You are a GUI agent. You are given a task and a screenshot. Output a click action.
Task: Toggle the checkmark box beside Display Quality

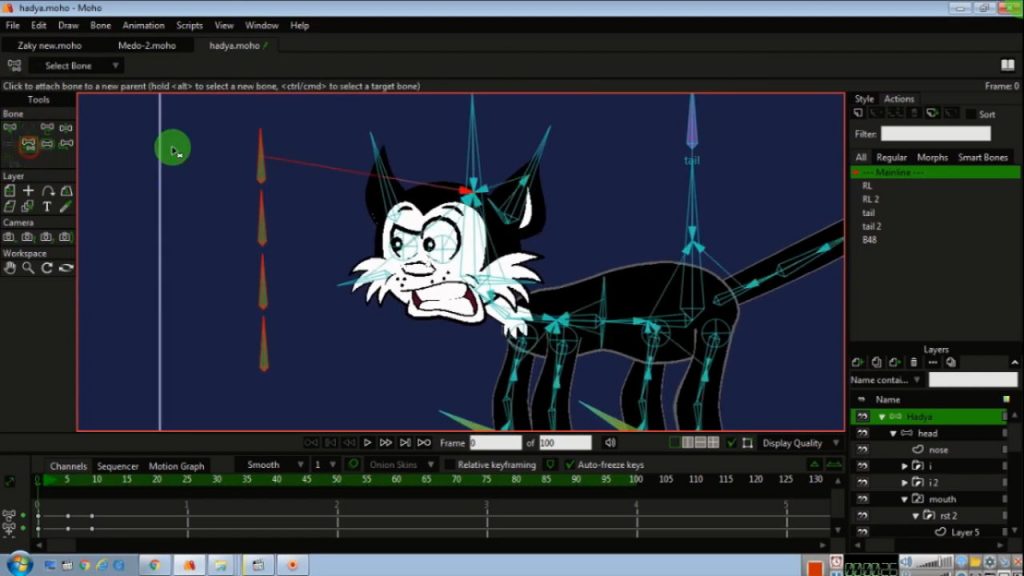pos(731,443)
